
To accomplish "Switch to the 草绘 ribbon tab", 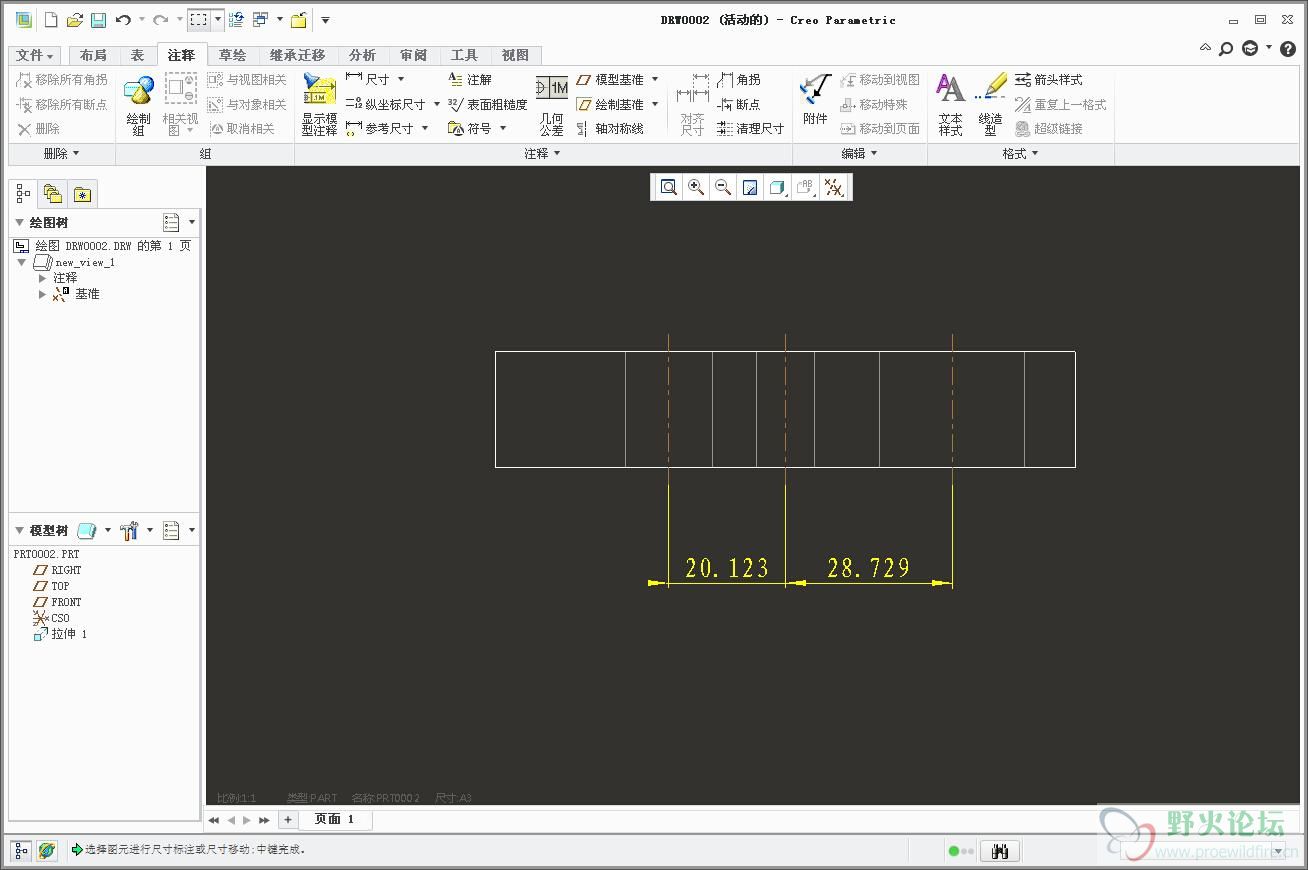I will (233, 56).
